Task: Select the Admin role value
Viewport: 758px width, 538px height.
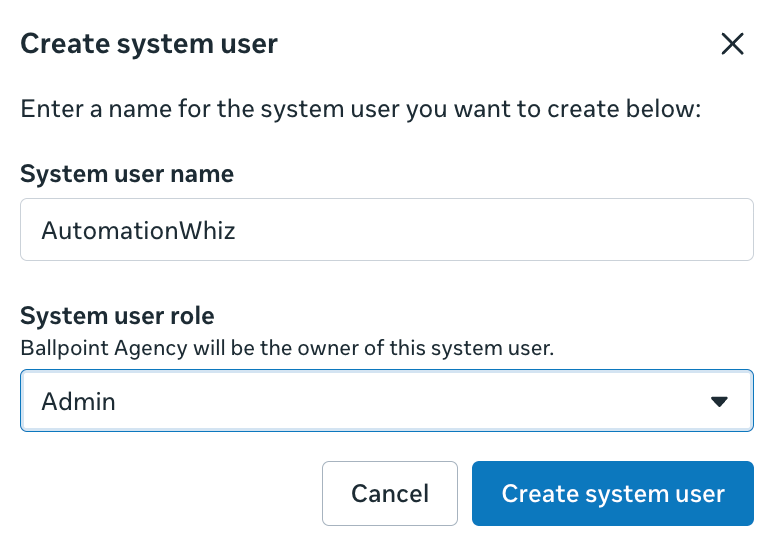Action: (78, 401)
